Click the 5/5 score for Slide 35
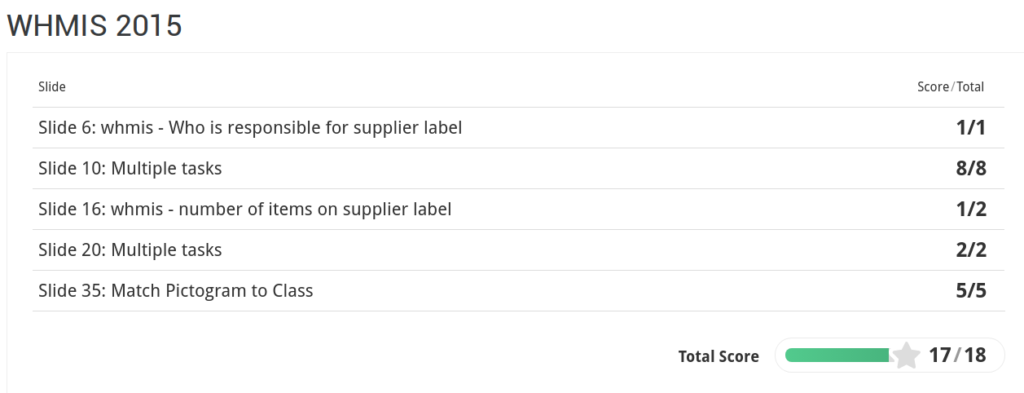This screenshot has height=393, width=1024. coord(970,291)
